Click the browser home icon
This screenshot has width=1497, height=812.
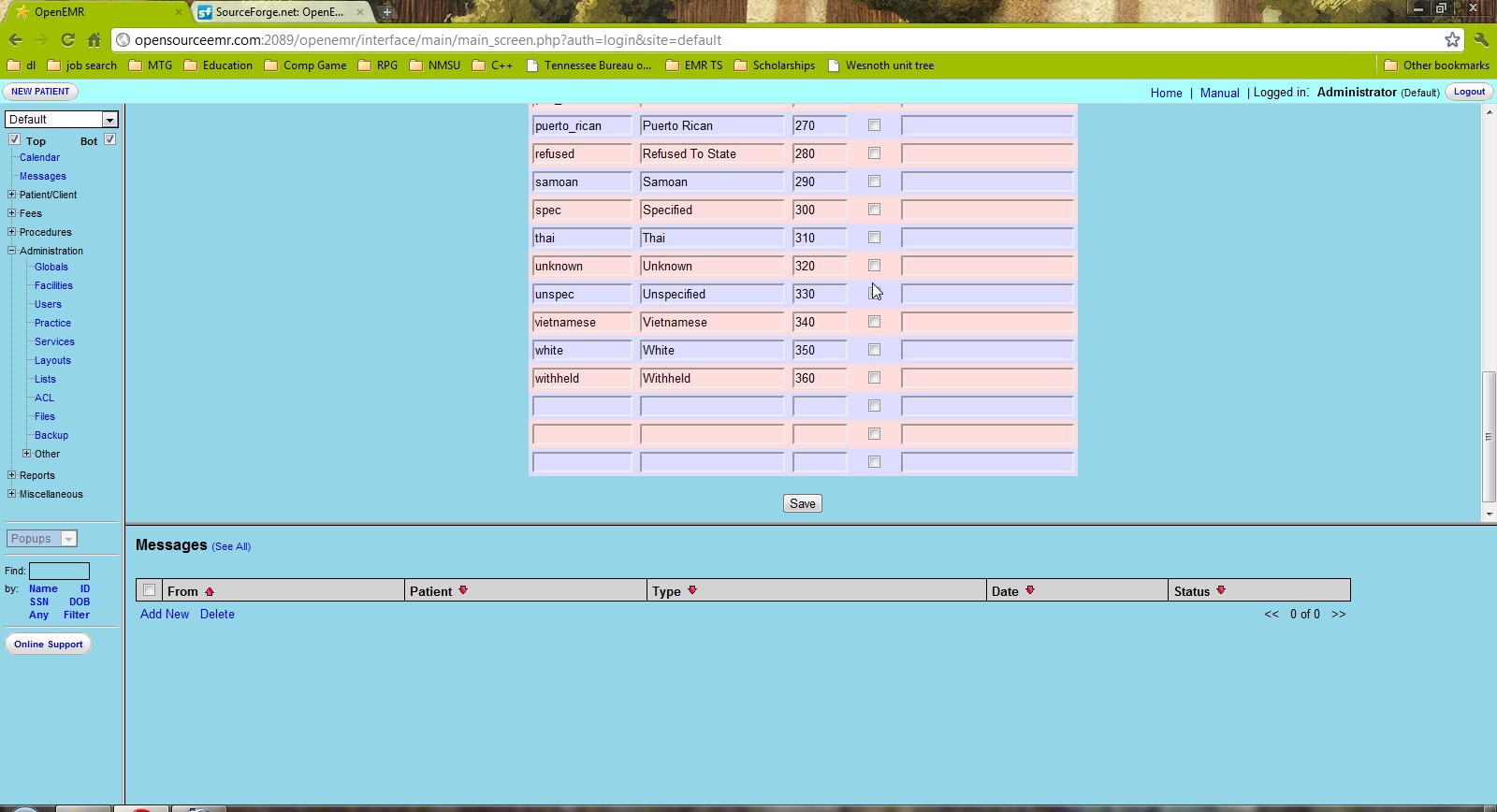coord(94,39)
